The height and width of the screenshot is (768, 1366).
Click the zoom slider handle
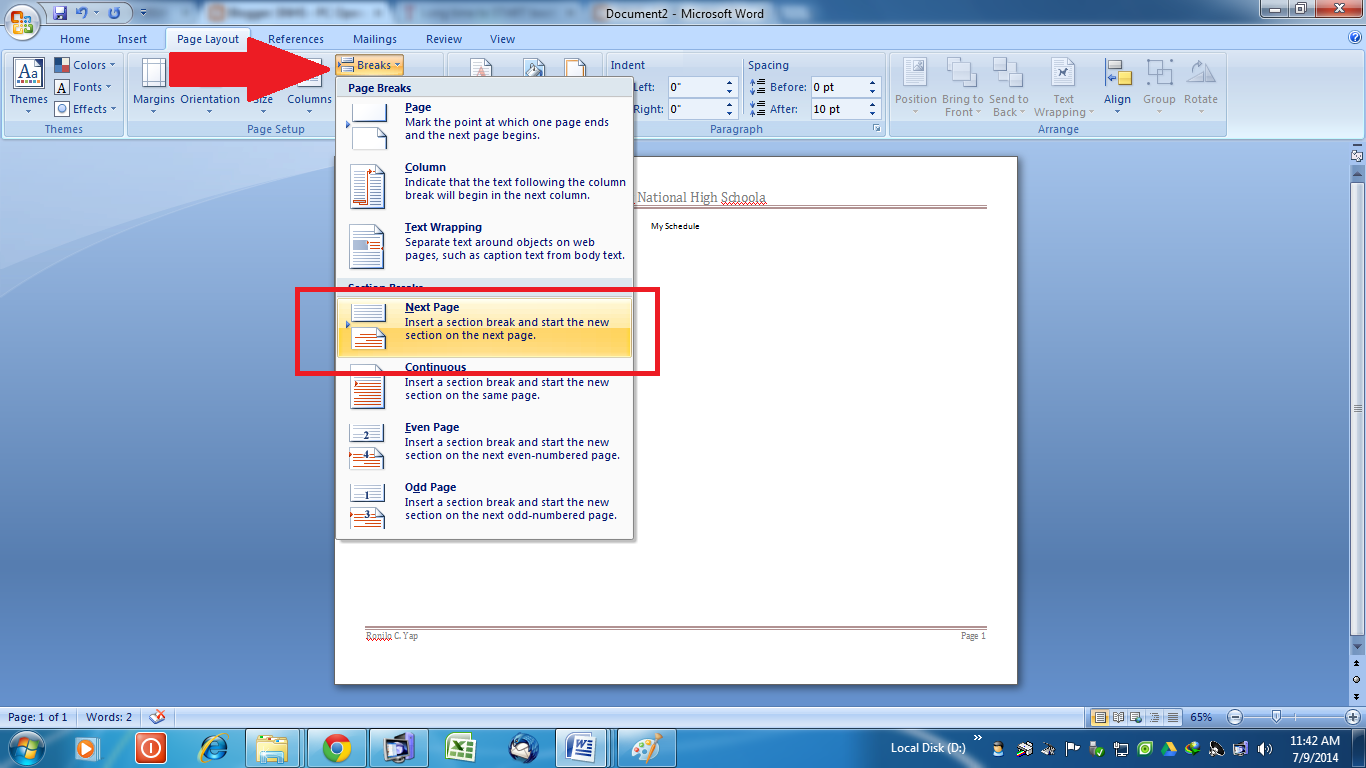point(1276,717)
